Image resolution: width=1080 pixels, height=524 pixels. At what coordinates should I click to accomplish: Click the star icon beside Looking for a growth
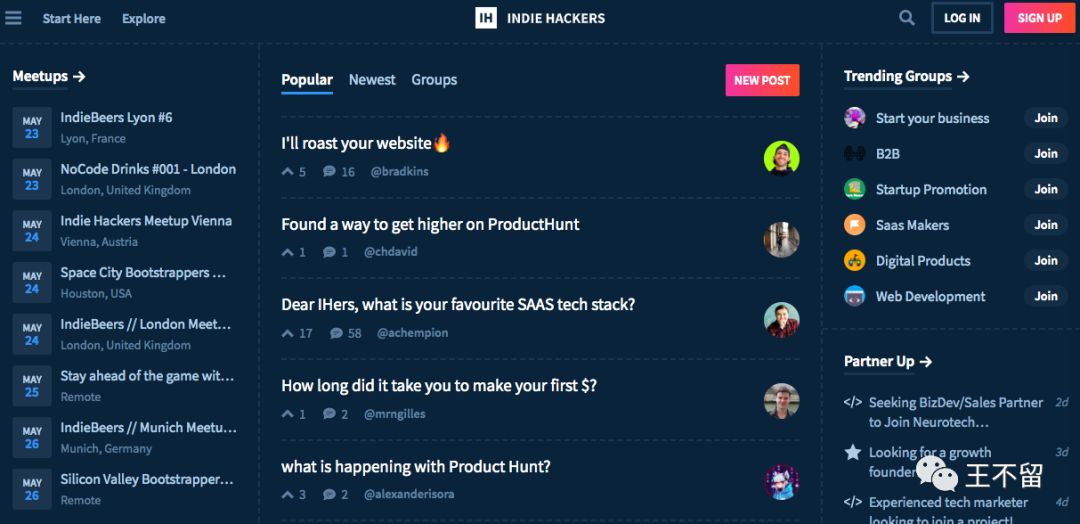pos(853,452)
